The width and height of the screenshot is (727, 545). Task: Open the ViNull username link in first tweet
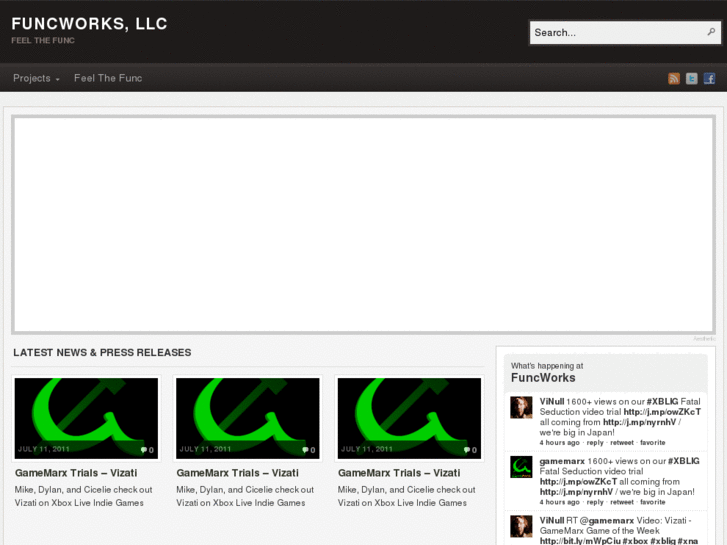click(552, 402)
